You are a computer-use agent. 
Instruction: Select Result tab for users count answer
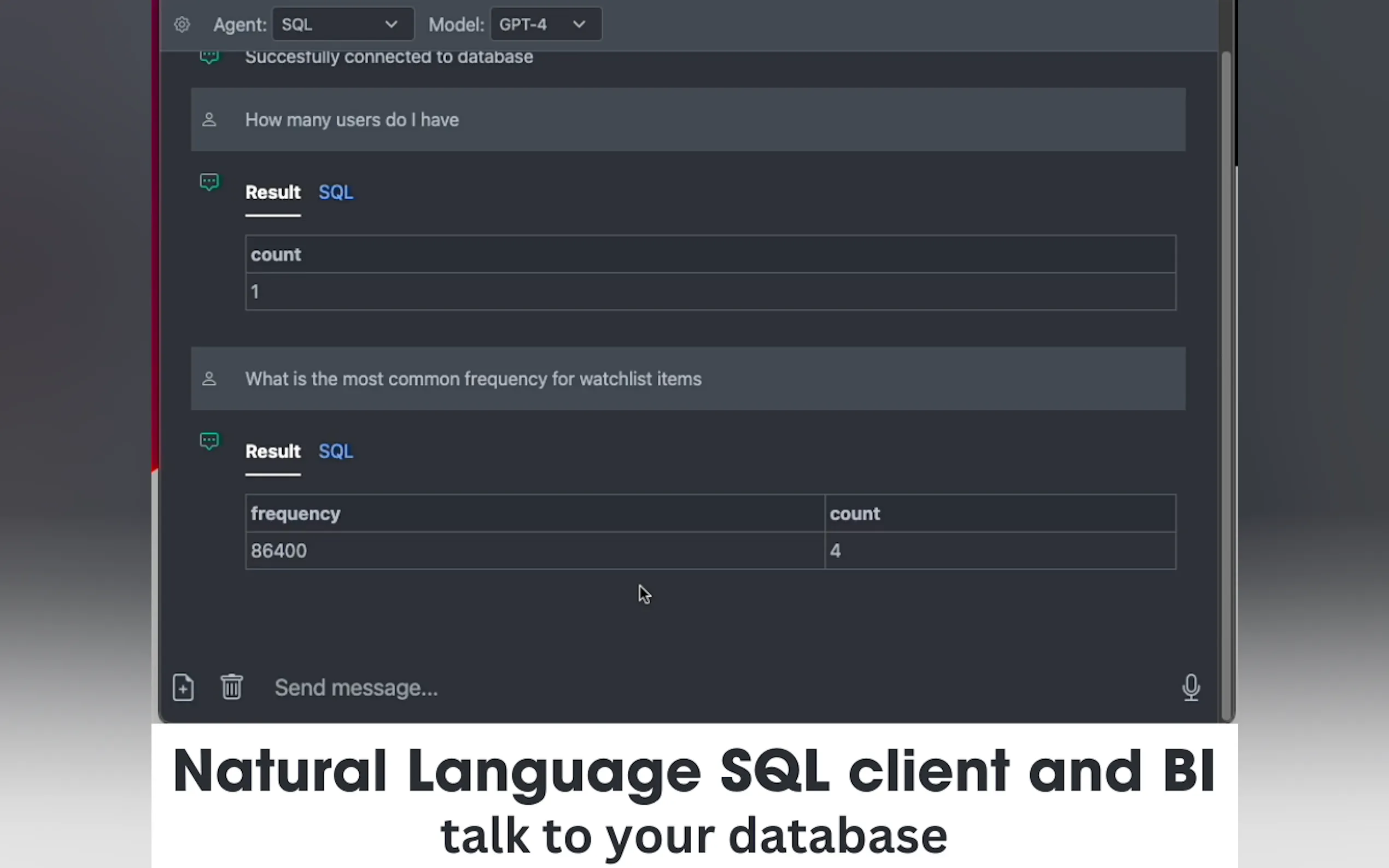[273, 192]
